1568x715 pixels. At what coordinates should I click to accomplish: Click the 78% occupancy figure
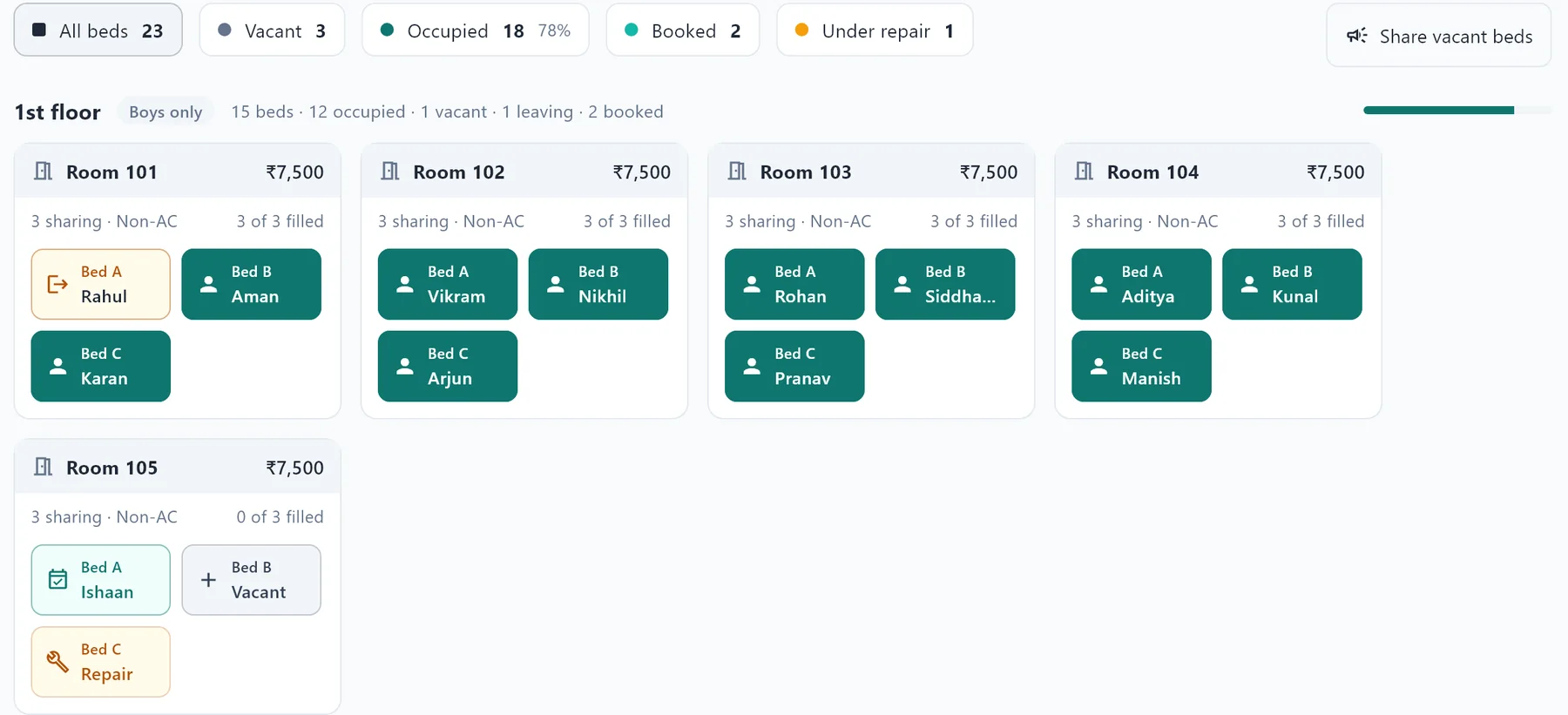click(554, 30)
